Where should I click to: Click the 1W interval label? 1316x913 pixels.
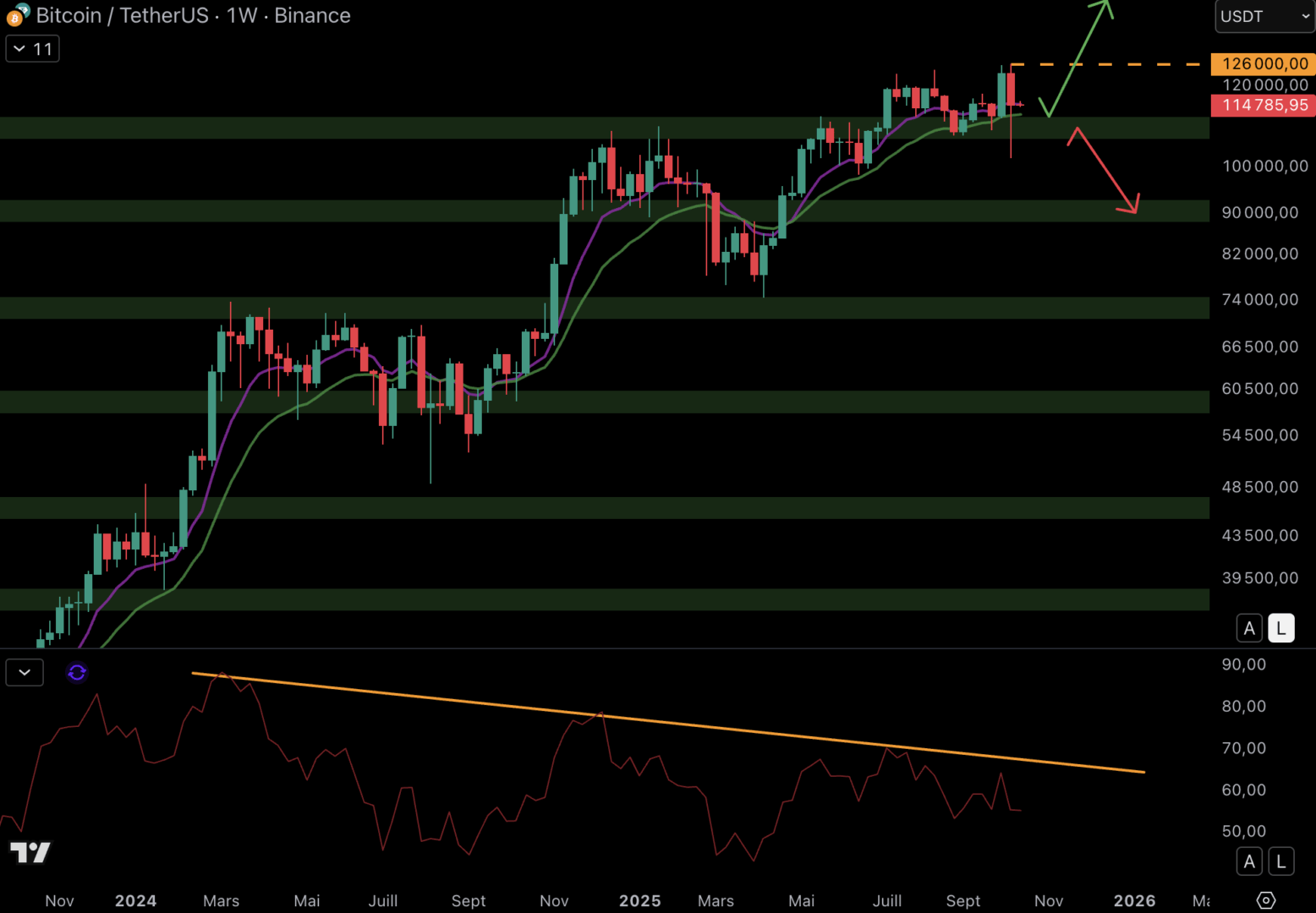241,15
